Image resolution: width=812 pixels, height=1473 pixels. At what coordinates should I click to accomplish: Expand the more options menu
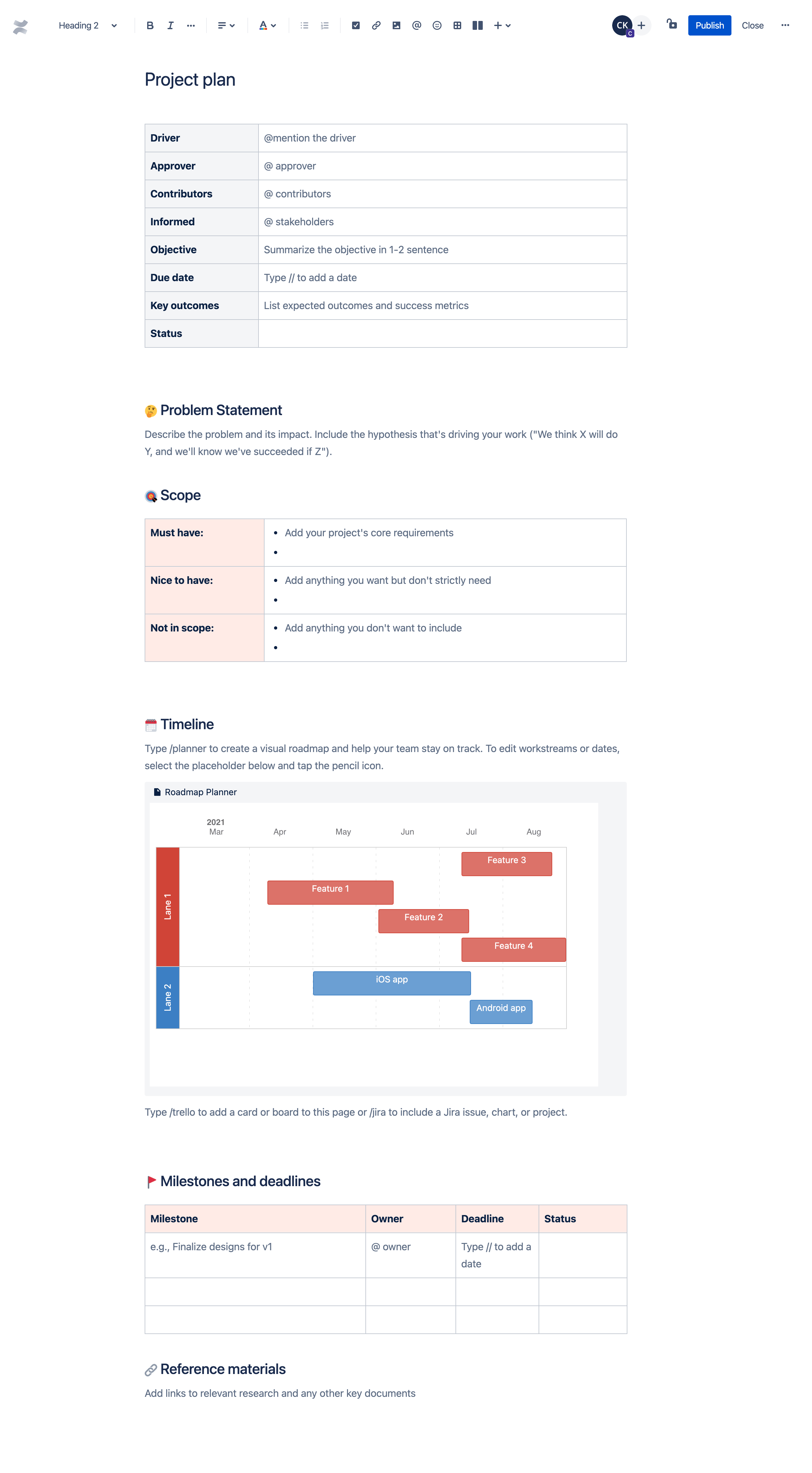[787, 24]
